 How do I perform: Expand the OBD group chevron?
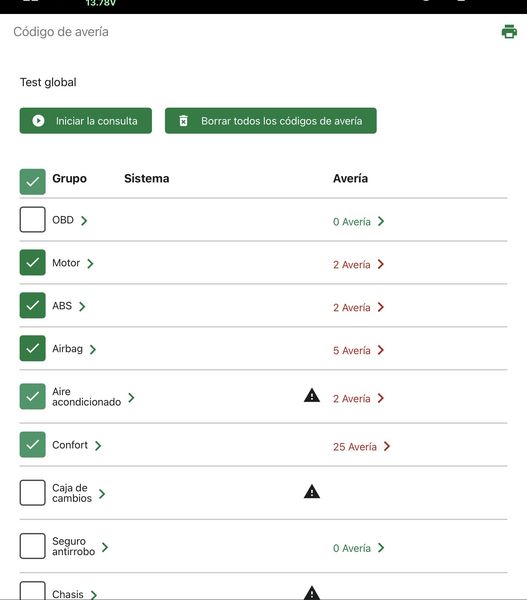coord(84,220)
